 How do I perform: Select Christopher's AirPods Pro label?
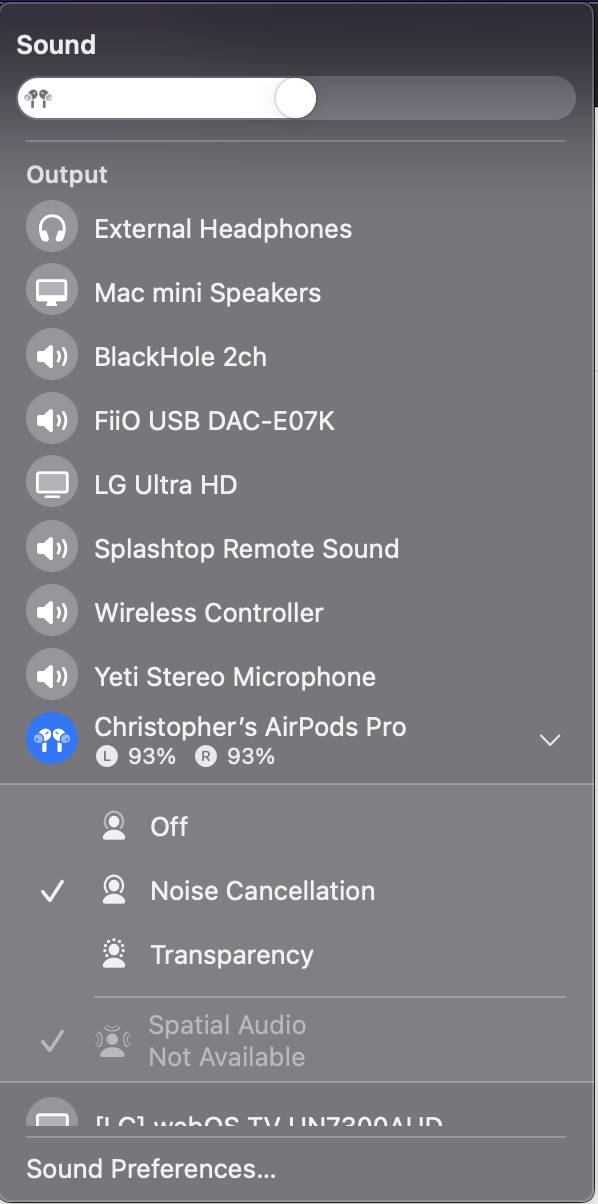(250, 726)
